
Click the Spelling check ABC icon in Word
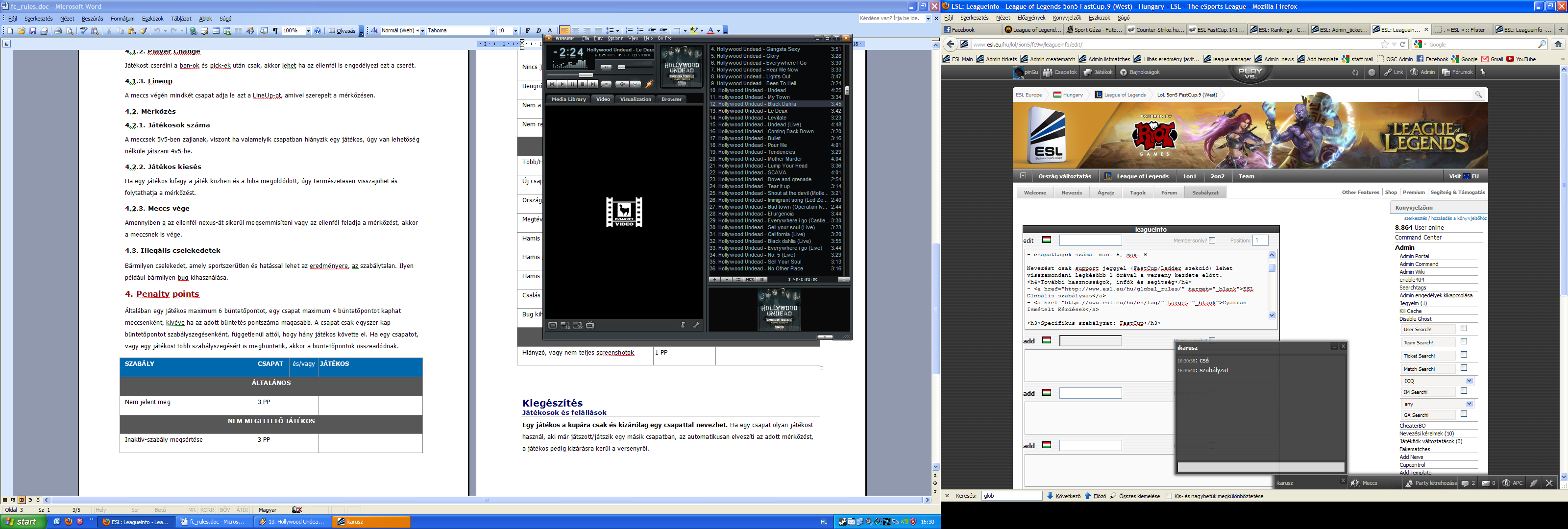pyautogui.click(x=83, y=31)
